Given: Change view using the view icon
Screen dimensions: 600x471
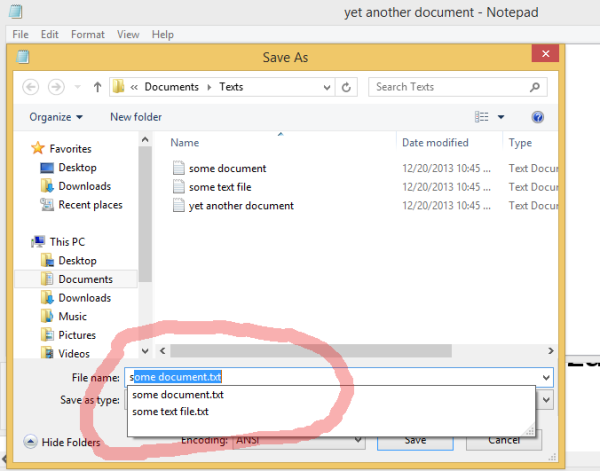Looking at the screenshot, I should (481, 117).
